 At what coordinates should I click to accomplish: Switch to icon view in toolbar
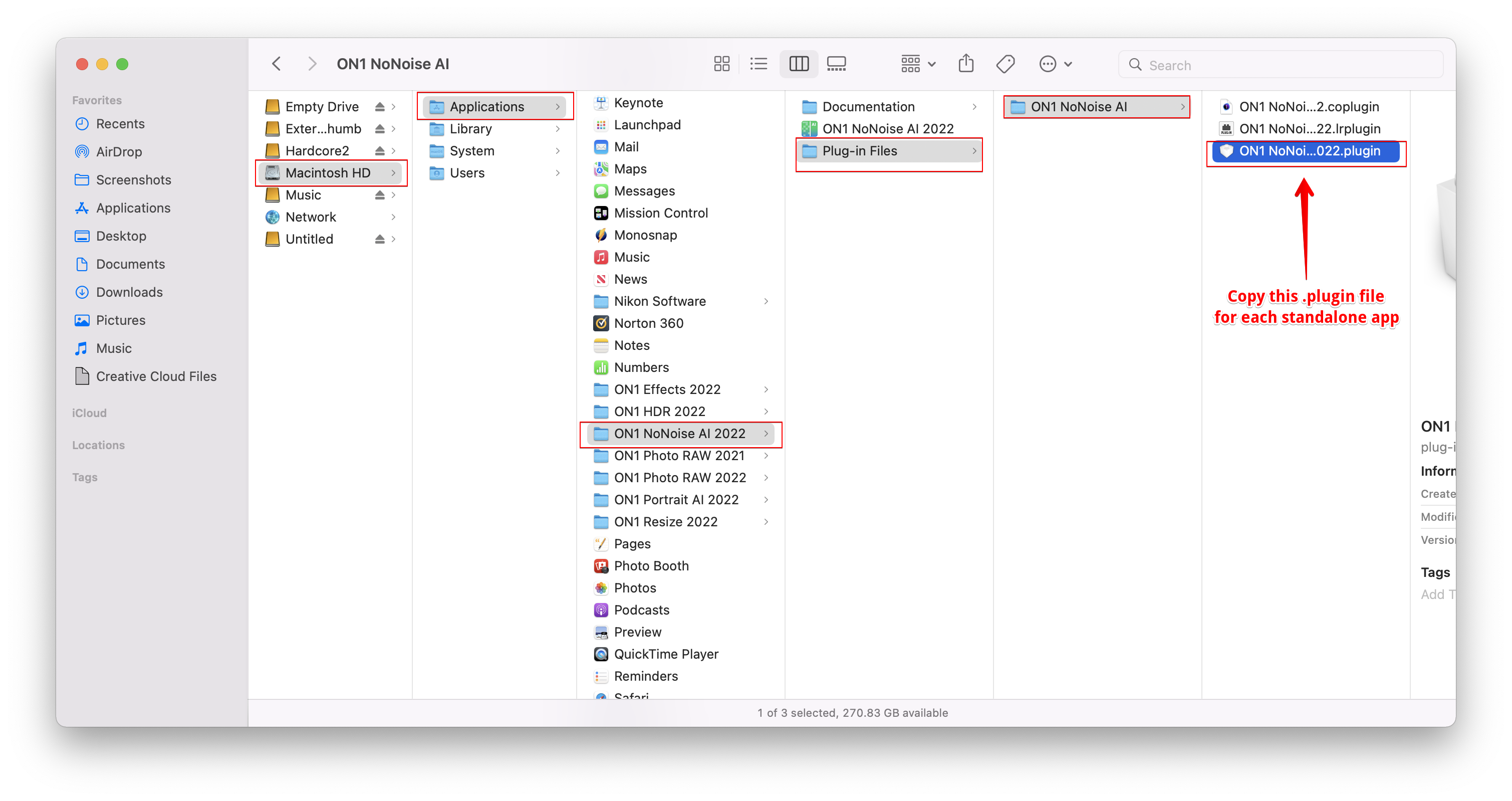coord(721,64)
